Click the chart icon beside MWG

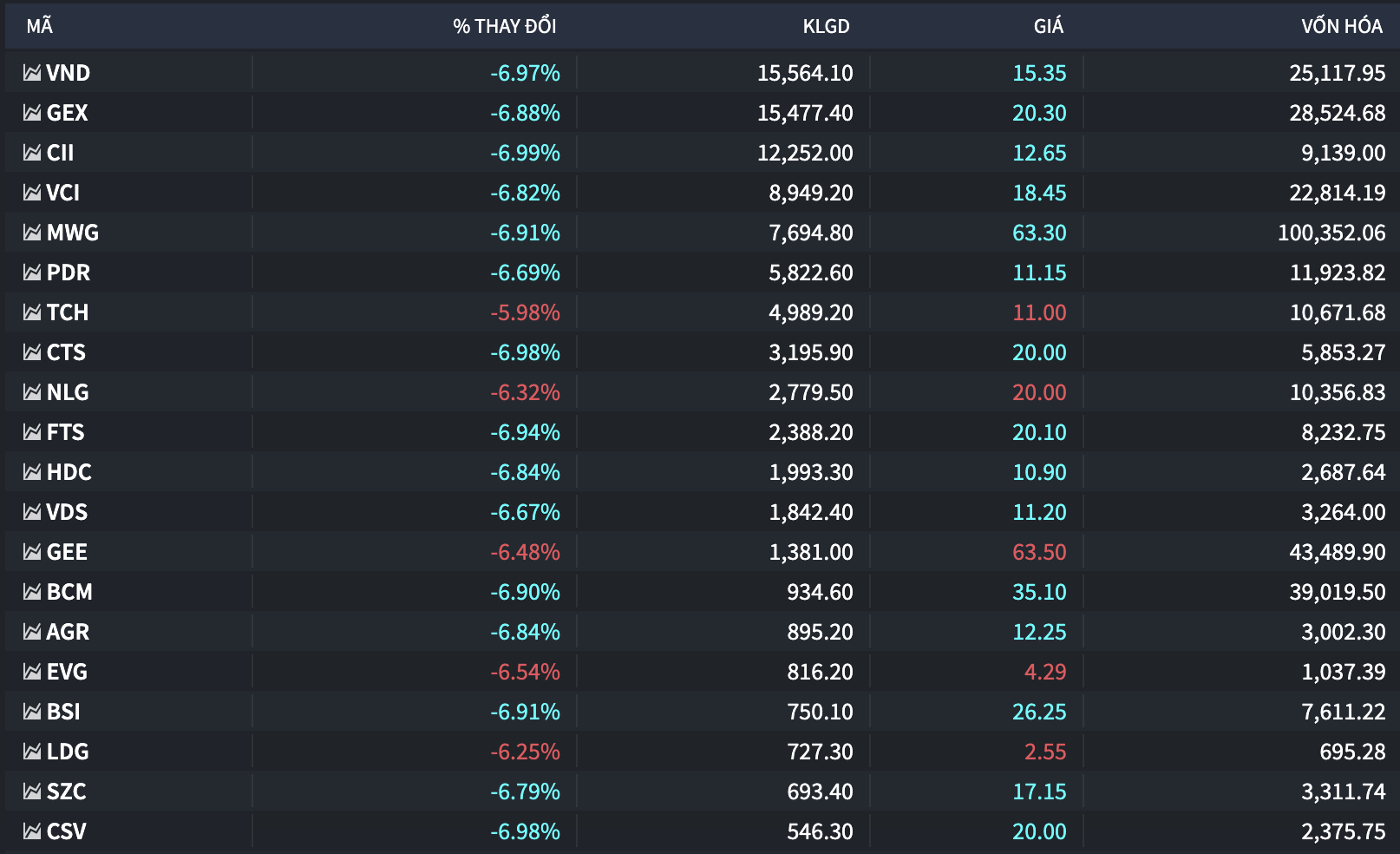pos(32,233)
